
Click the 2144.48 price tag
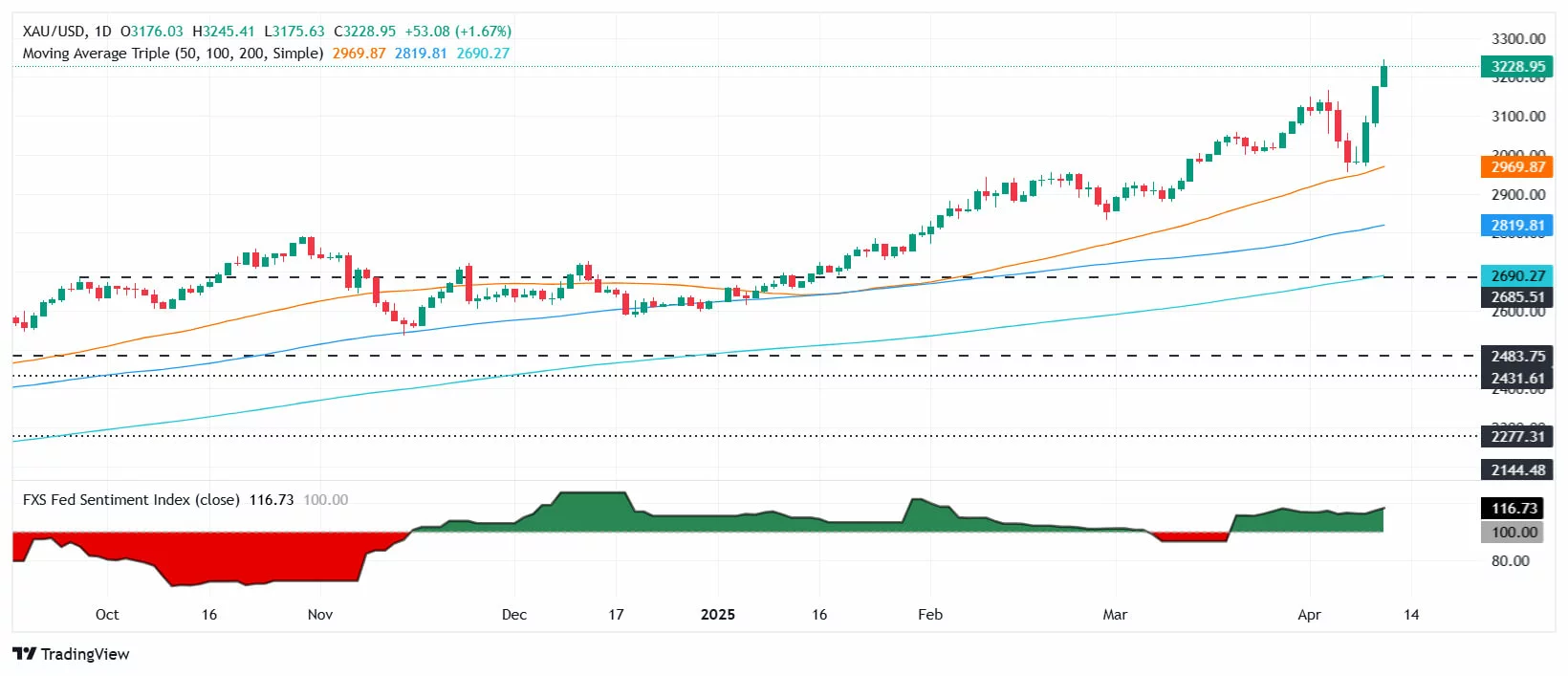1516,469
